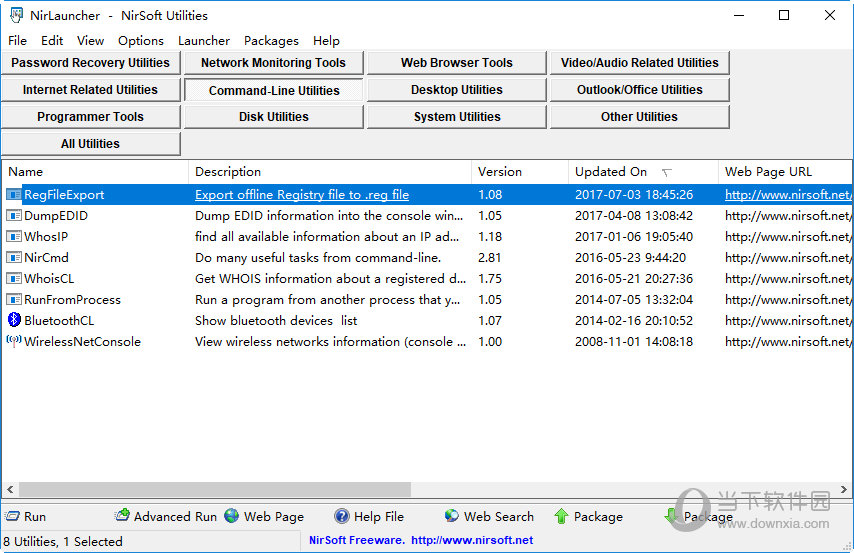Image resolution: width=854 pixels, height=553 pixels.
Task: Open the Launcher menu
Action: point(204,41)
